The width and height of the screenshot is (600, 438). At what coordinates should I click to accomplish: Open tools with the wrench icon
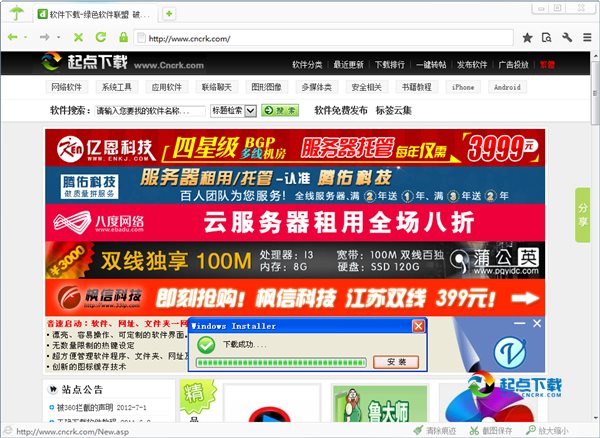click(x=567, y=37)
